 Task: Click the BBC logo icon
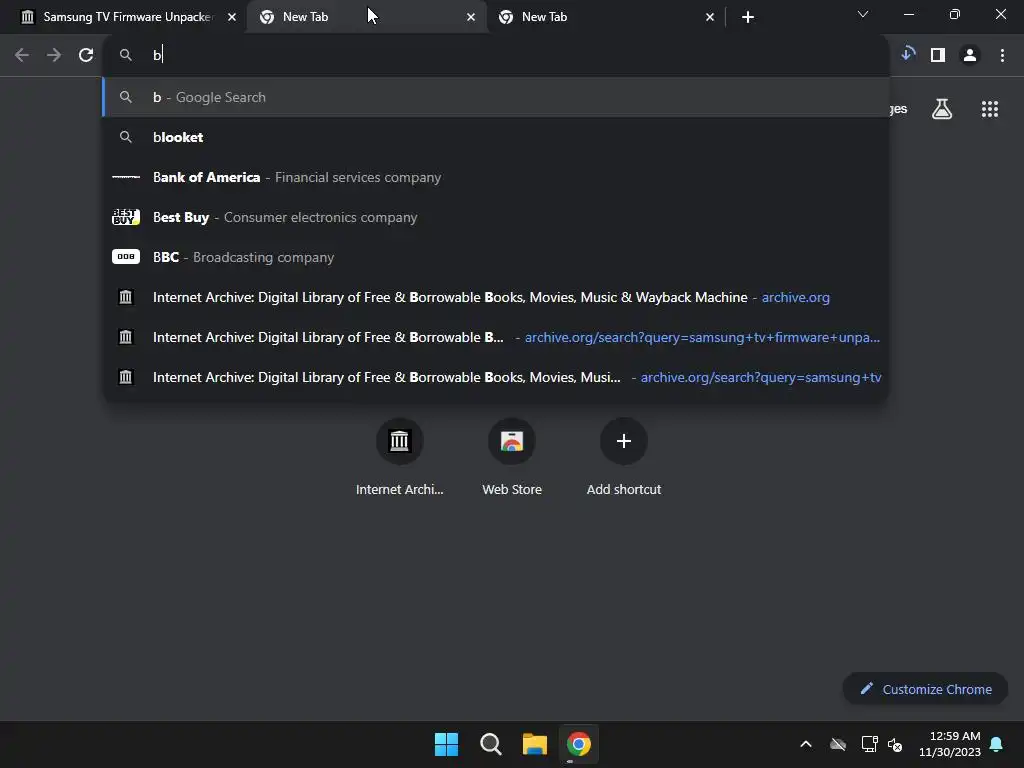click(126, 257)
